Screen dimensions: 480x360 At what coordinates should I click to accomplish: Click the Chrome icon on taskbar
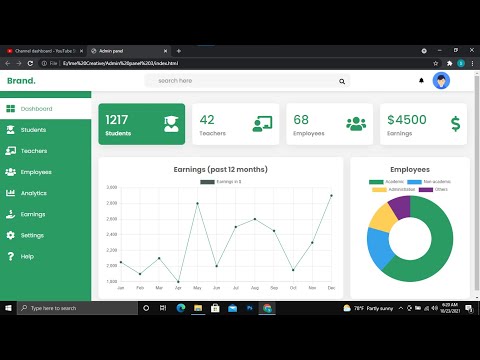tap(267, 308)
